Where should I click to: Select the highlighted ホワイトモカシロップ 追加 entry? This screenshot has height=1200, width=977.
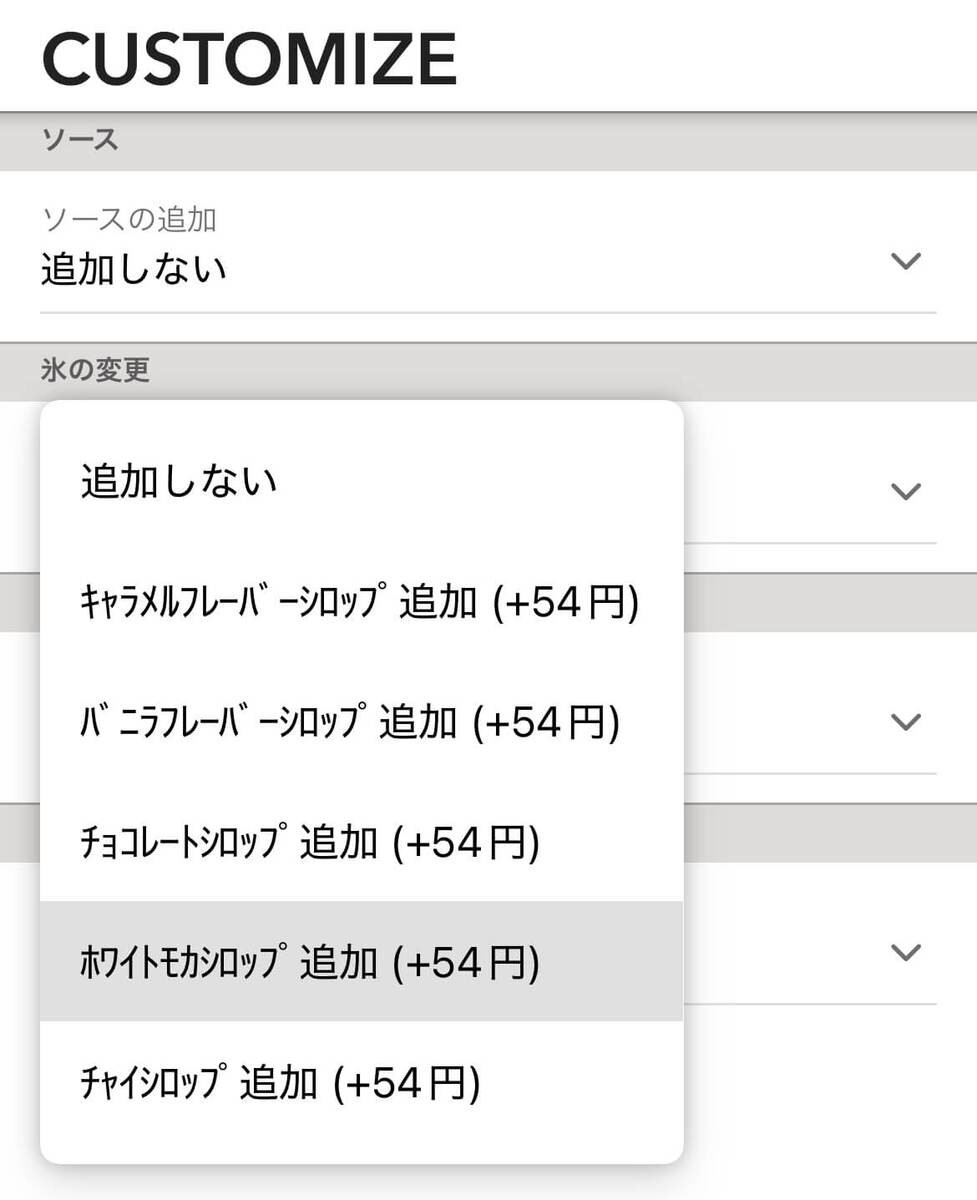310,962
